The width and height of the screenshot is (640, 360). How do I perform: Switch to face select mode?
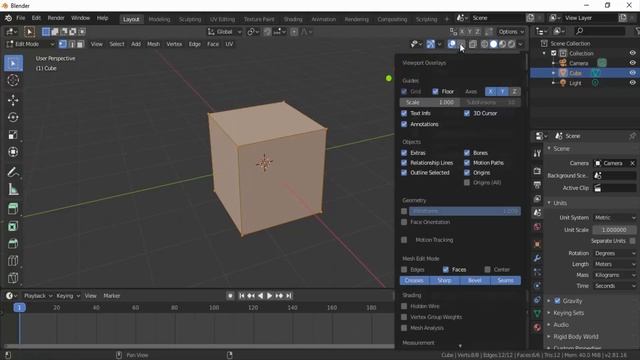click(80, 44)
